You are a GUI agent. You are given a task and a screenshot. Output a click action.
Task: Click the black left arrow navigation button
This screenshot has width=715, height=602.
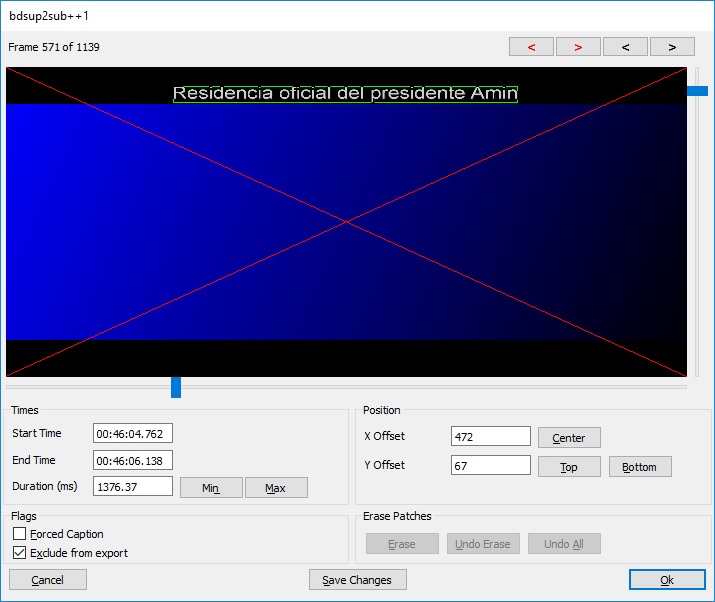(x=625, y=47)
